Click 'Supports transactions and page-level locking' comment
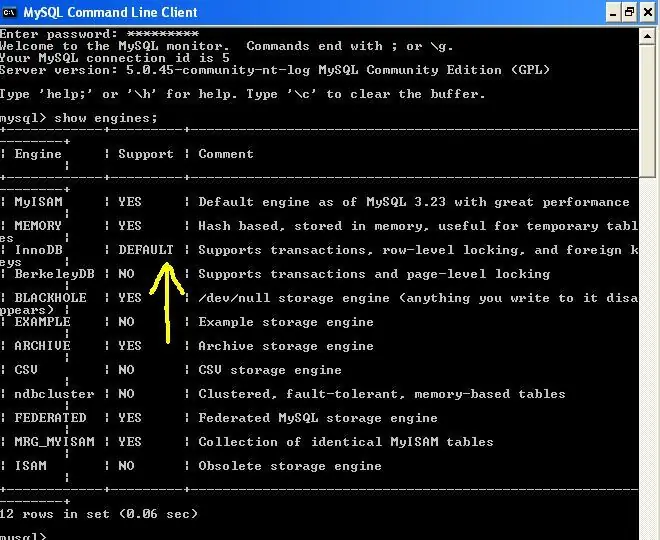Screen dimensions: 660x540 (x=374, y=274)
